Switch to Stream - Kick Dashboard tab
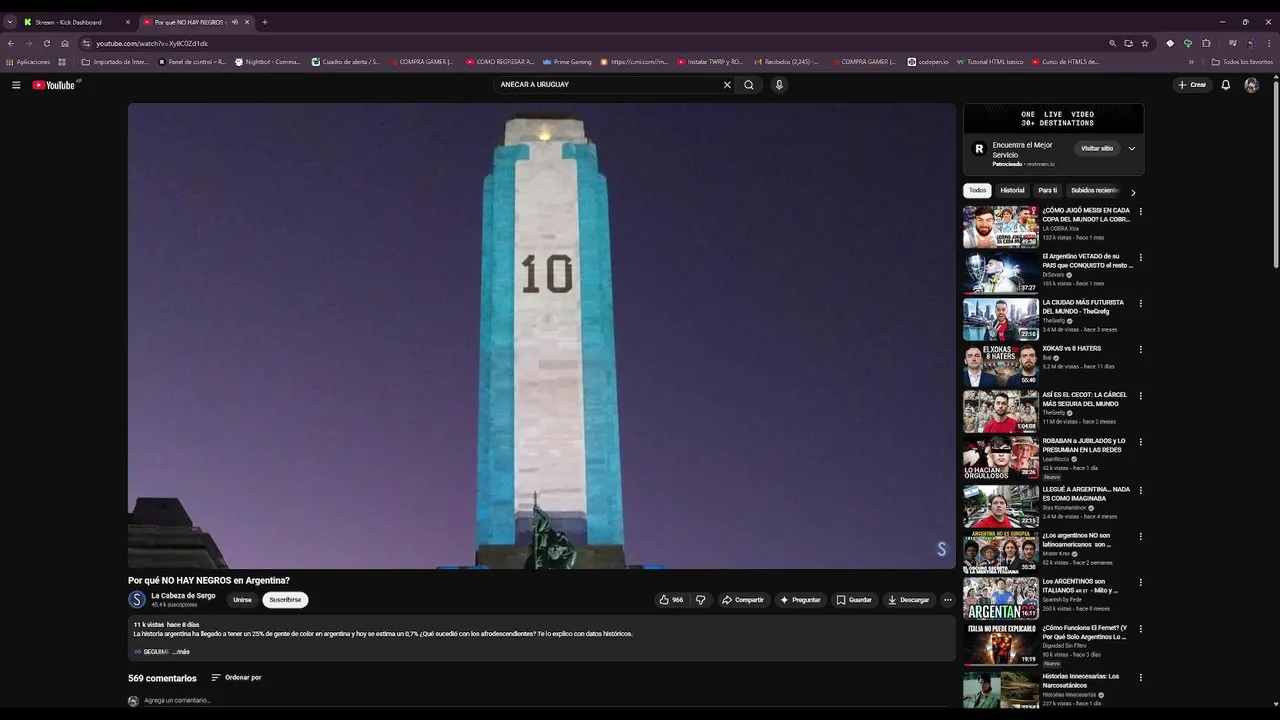The width and height of the screenshot is (1280, 720). click(x=77, y=22)
